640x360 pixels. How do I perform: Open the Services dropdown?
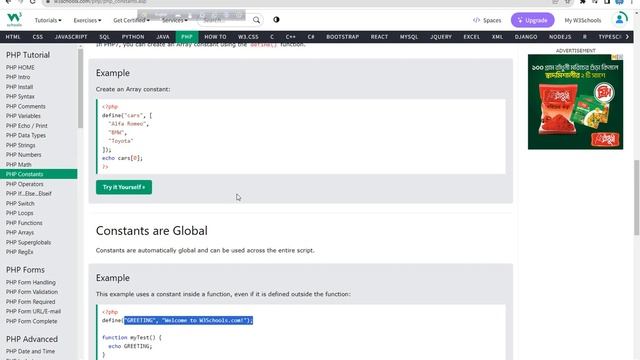pos(175,20)
